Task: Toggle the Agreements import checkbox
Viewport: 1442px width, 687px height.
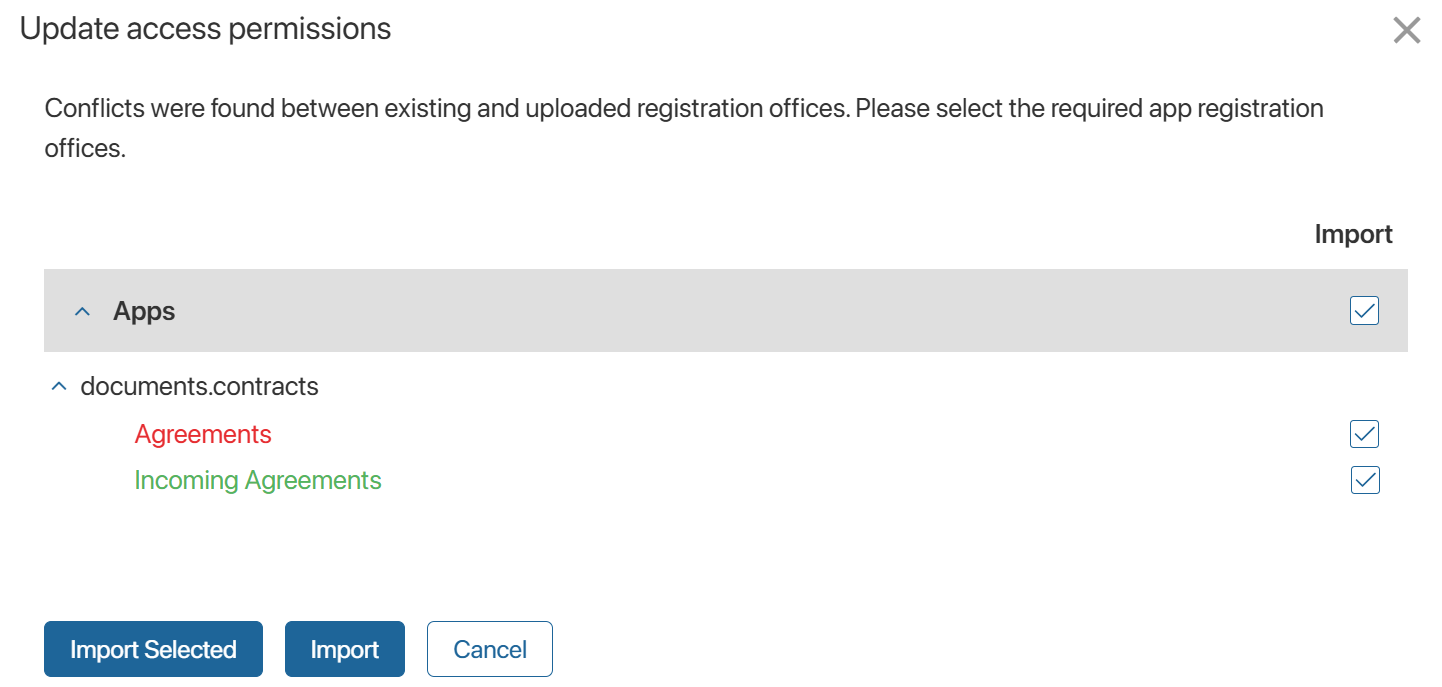Action: (x=1364, y=434)
